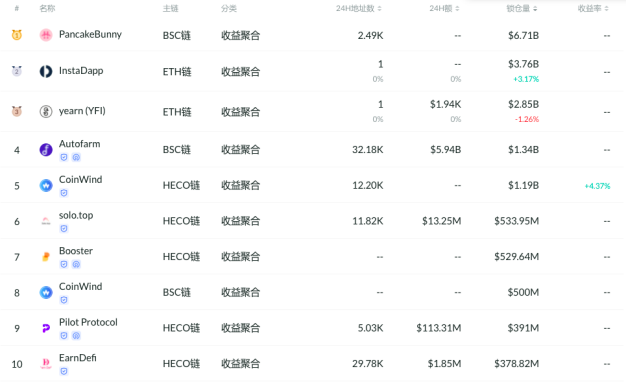Click the InstaDapp logo icon
The image size is (626, 382).
(46, 71)
